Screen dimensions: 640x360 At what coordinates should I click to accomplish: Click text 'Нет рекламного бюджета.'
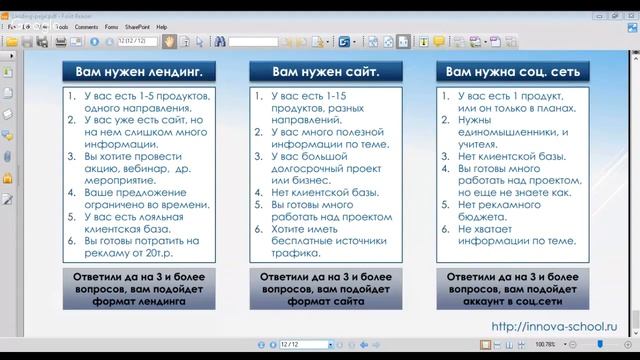pos(499,211)
